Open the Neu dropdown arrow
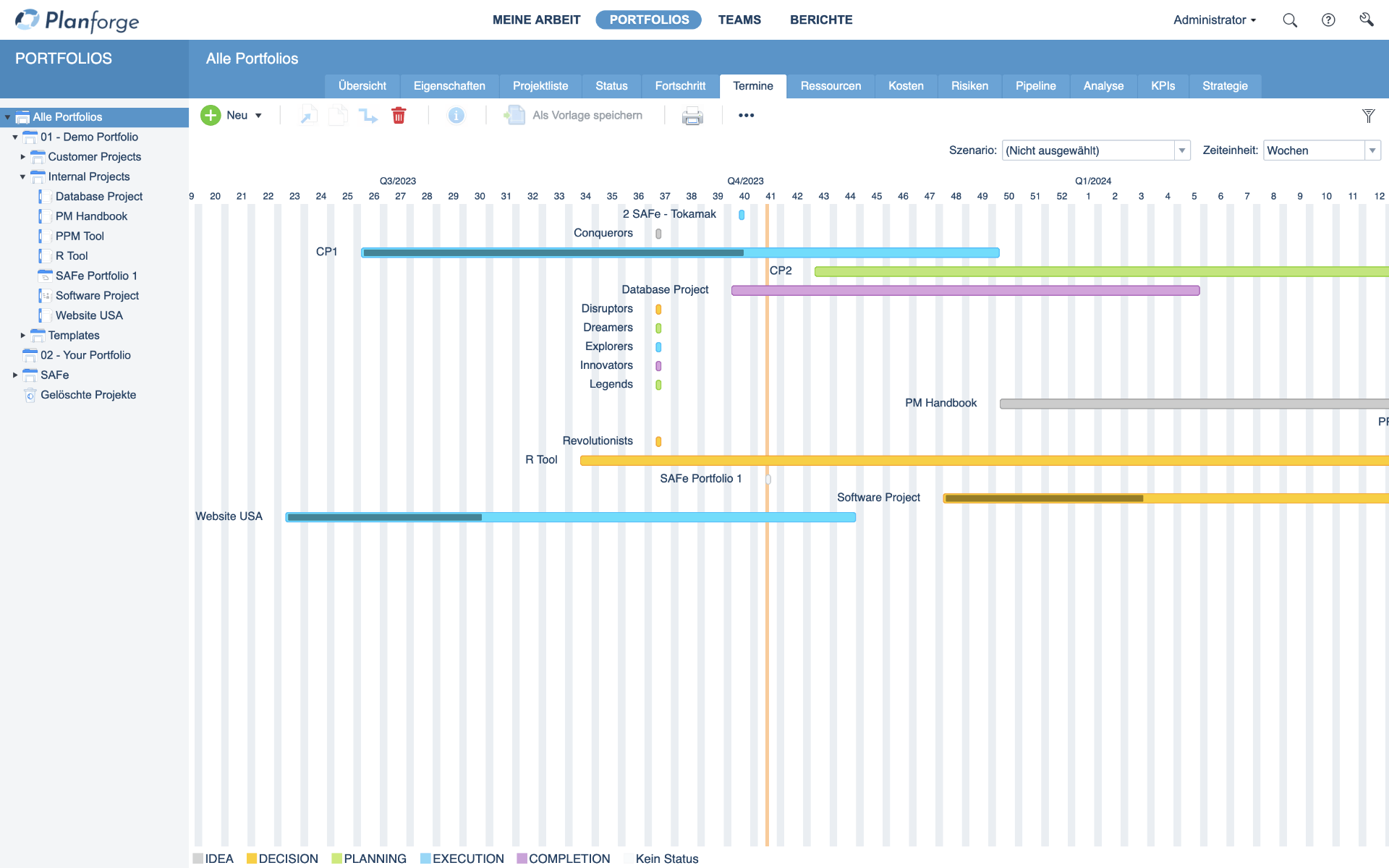 point(258,116)
